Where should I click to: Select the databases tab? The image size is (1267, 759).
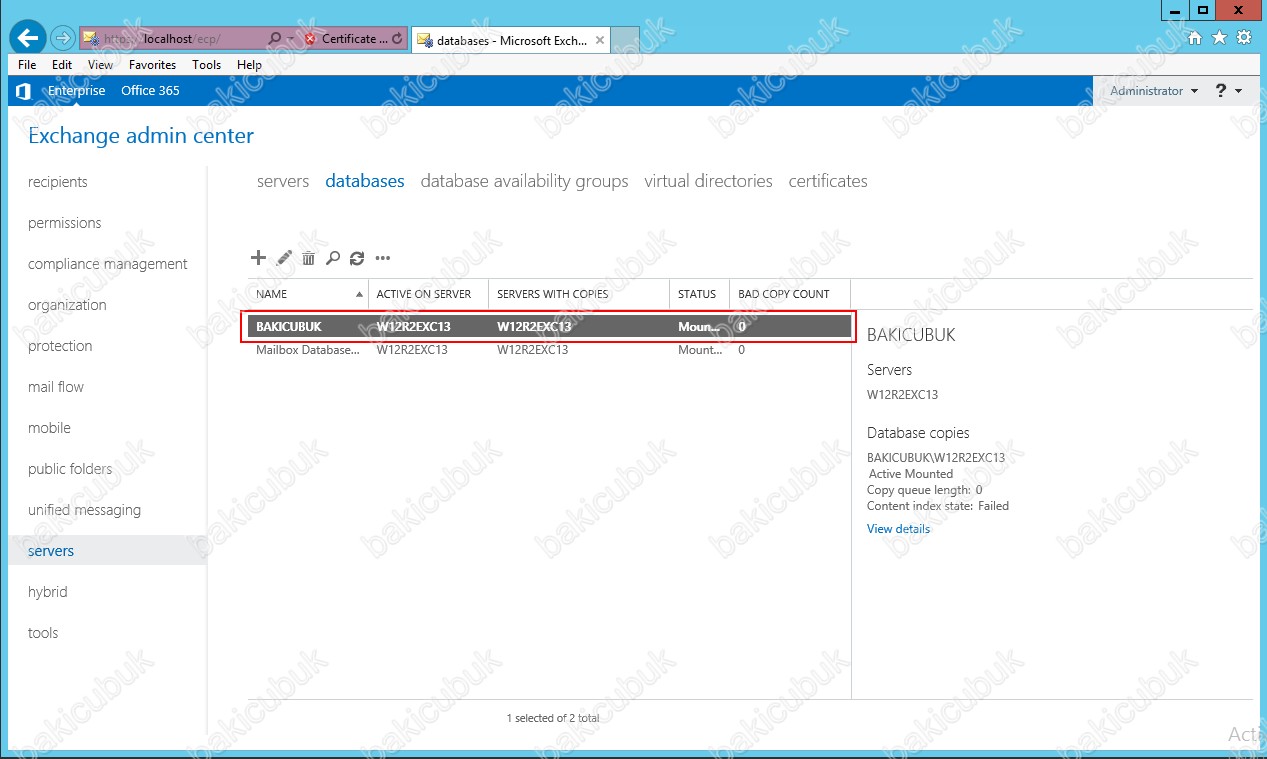coord(365,181)
